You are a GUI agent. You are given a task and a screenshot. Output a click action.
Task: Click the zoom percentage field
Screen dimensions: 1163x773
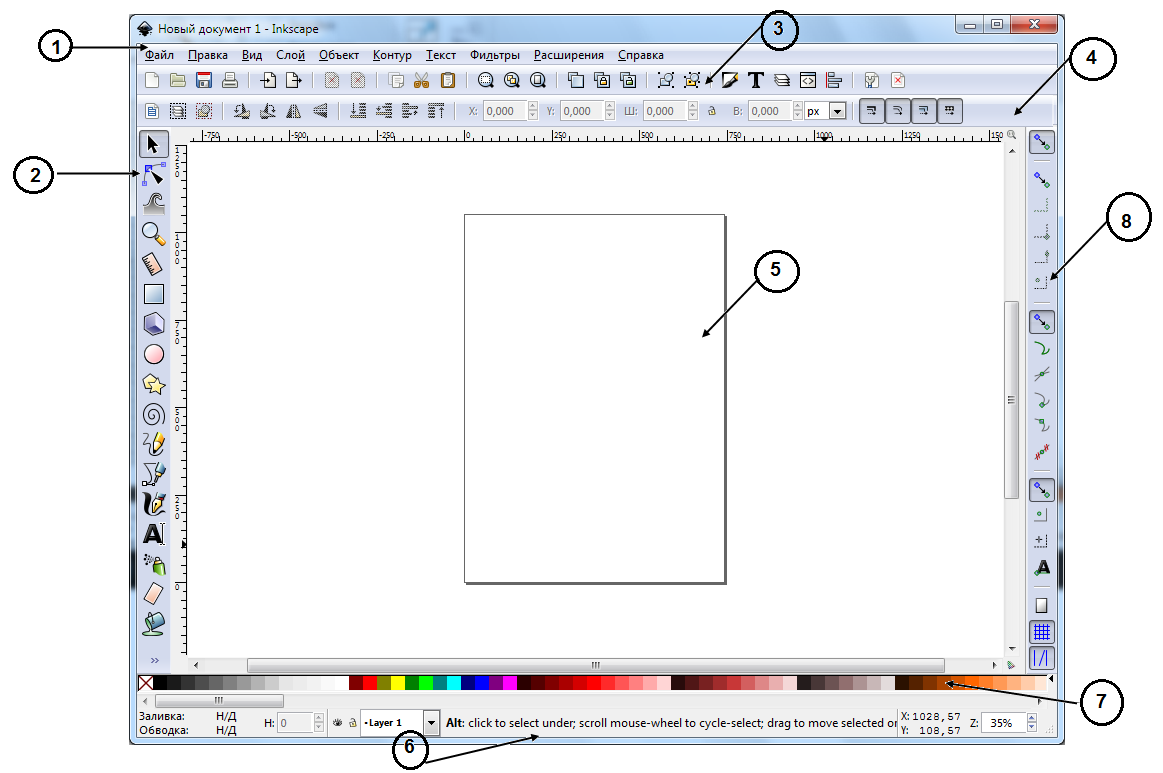[x=1004, y=722]
